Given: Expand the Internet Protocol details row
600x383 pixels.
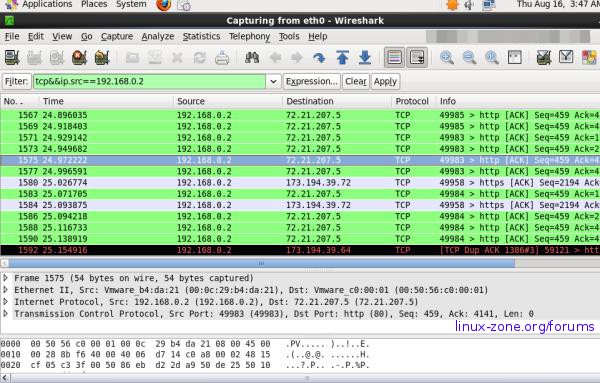Looking at the screenshot, I should [6, 302].
